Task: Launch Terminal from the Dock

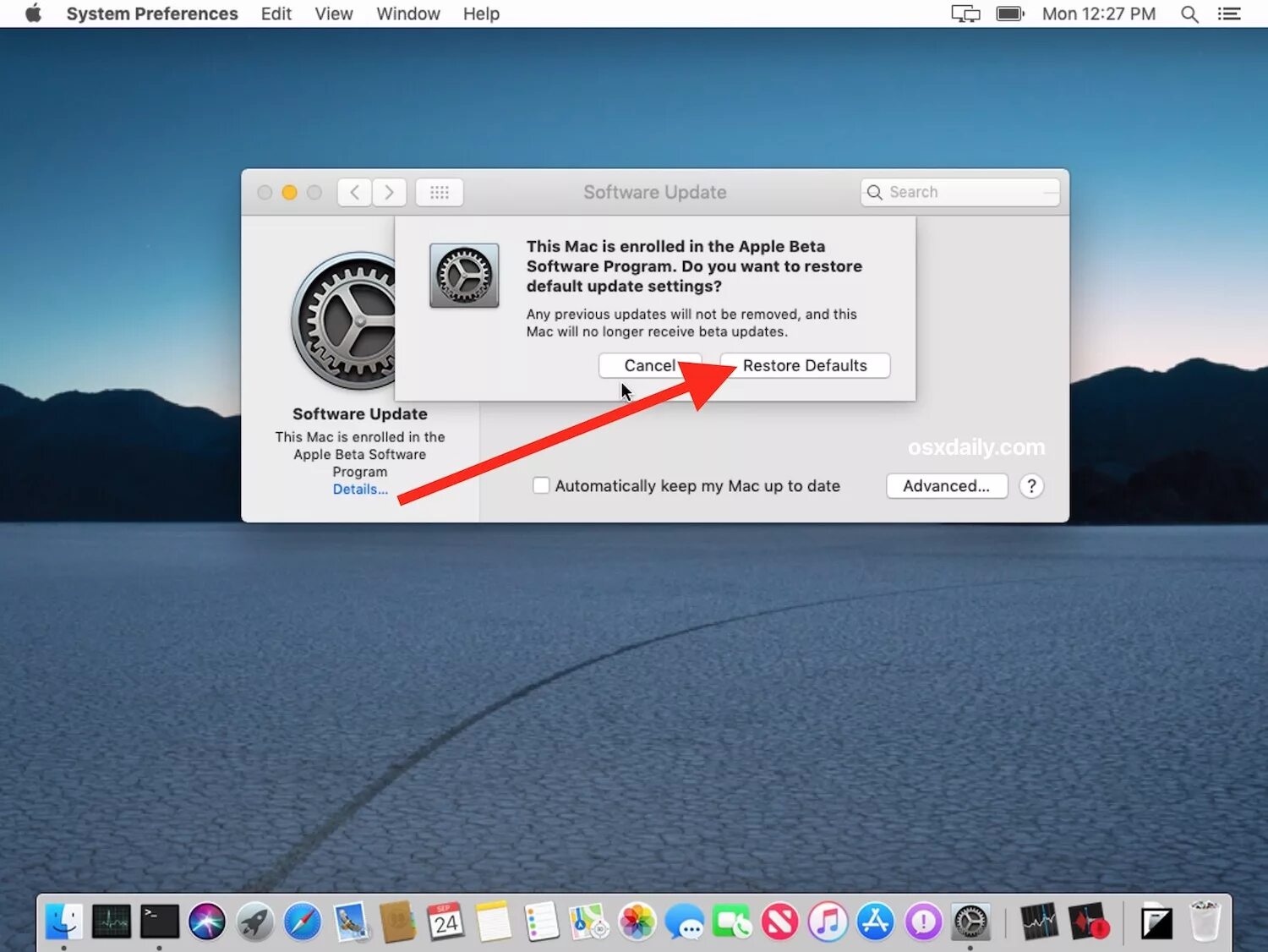Action: (159, 921)
